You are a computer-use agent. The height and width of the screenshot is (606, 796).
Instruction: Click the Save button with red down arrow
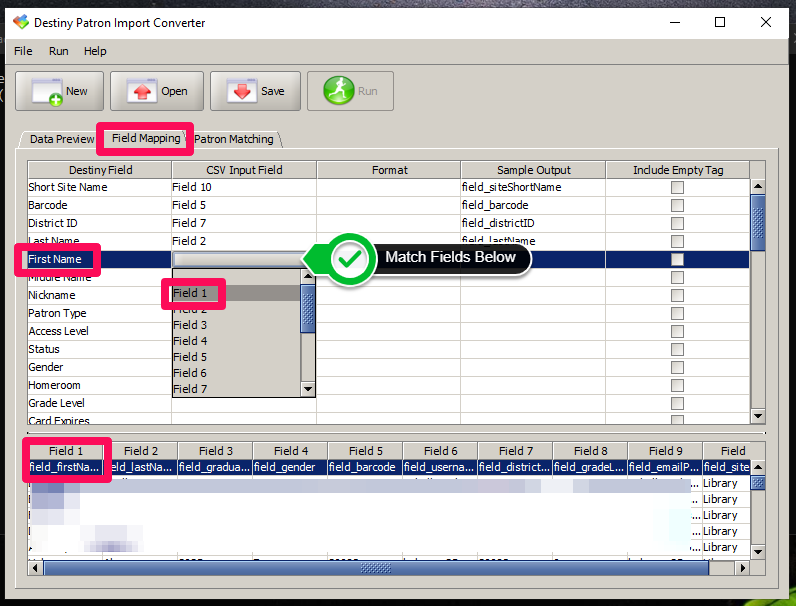[255, 91]
